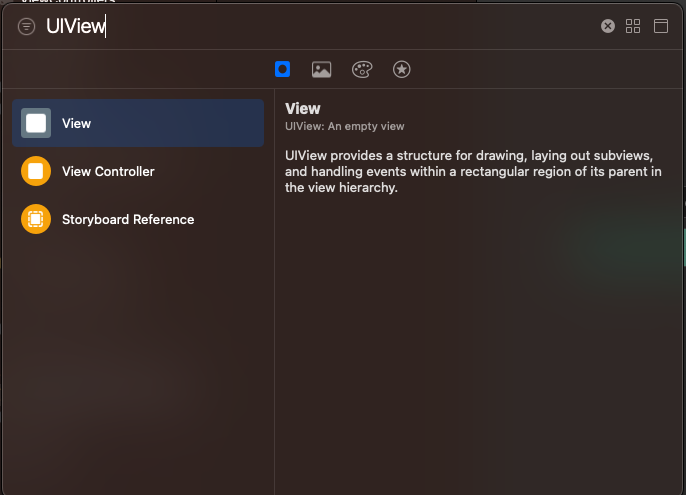Click the bold View title in details
This screenshot has height=495, width=686.
(x=303, y=109)
